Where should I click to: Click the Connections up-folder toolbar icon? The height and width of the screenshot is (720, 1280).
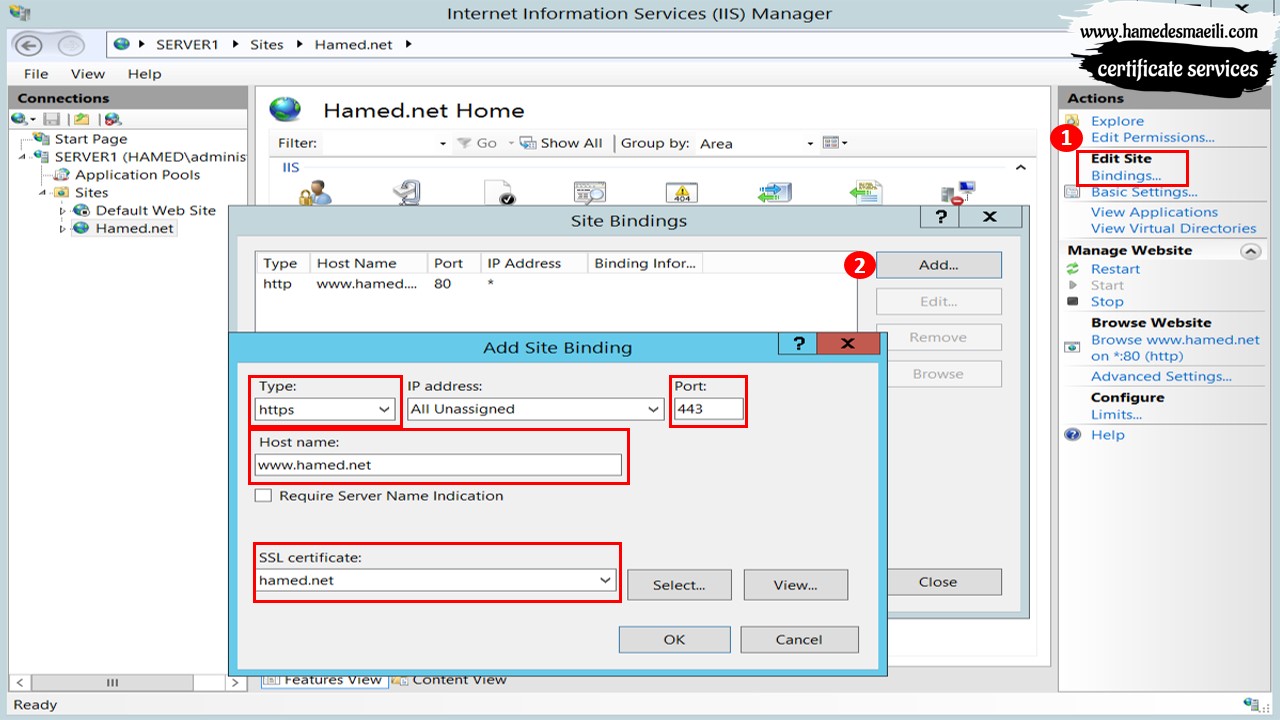click(82, 119)
